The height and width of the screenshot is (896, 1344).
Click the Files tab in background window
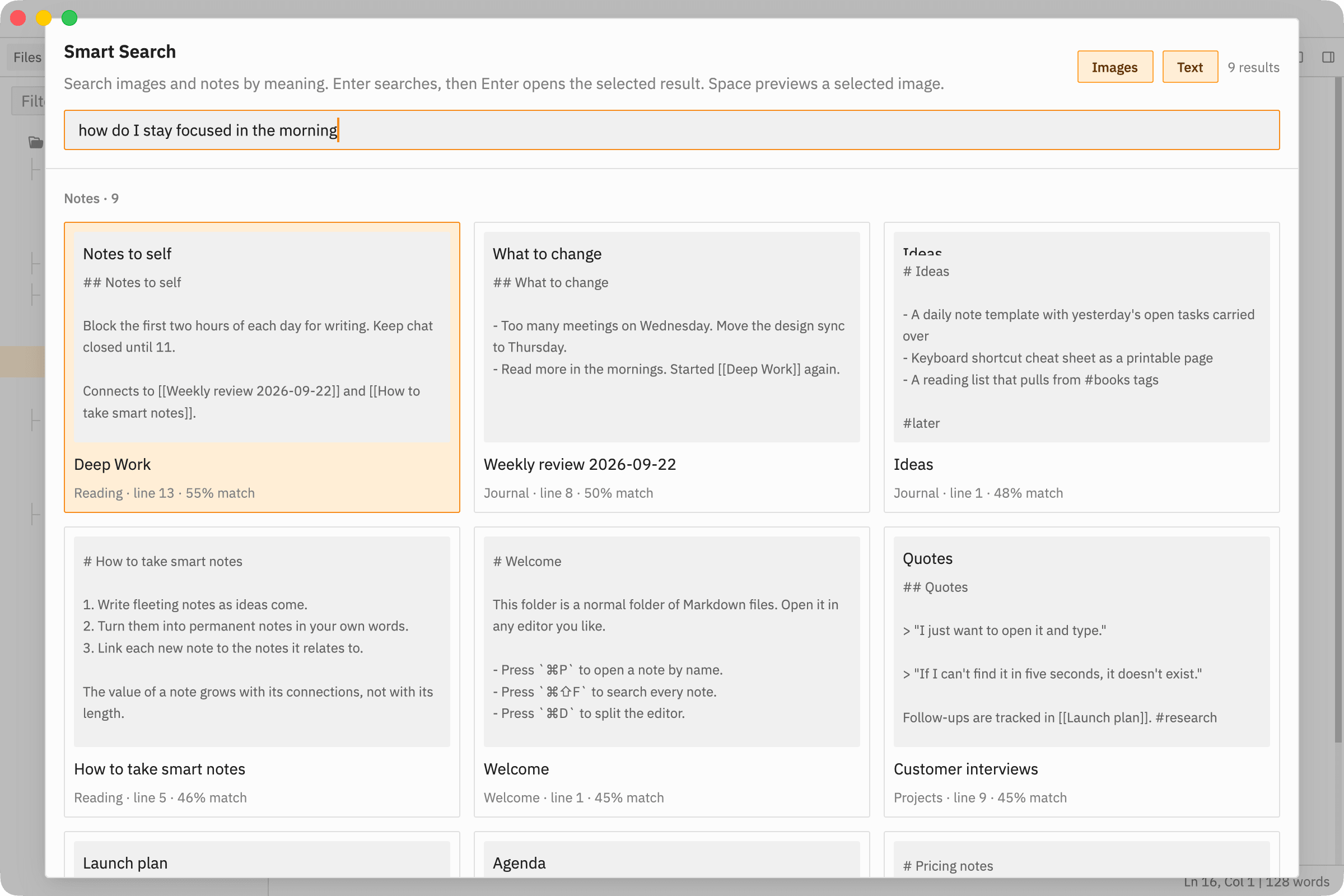(27, 57)
